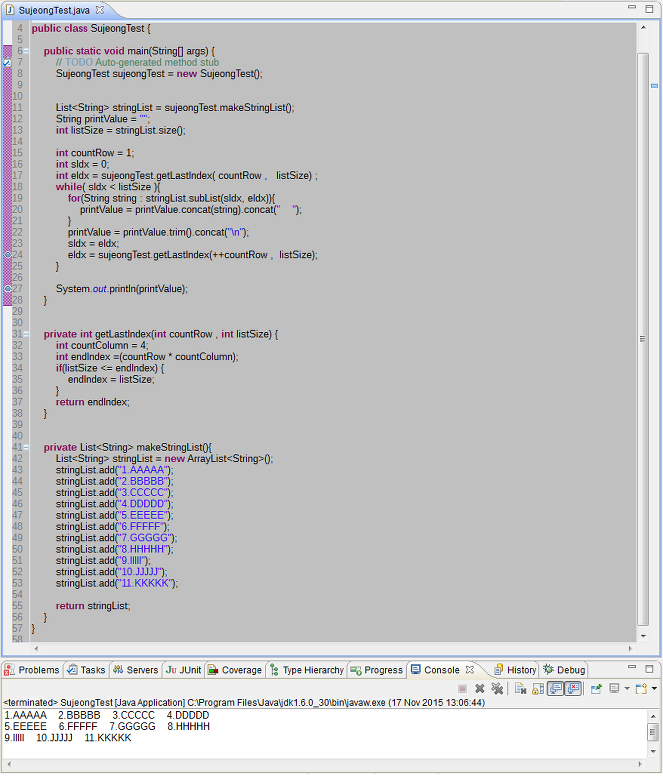
Task: Click 'System.out.println(printValue);' on line 27
Action: [x=122, y=289]
